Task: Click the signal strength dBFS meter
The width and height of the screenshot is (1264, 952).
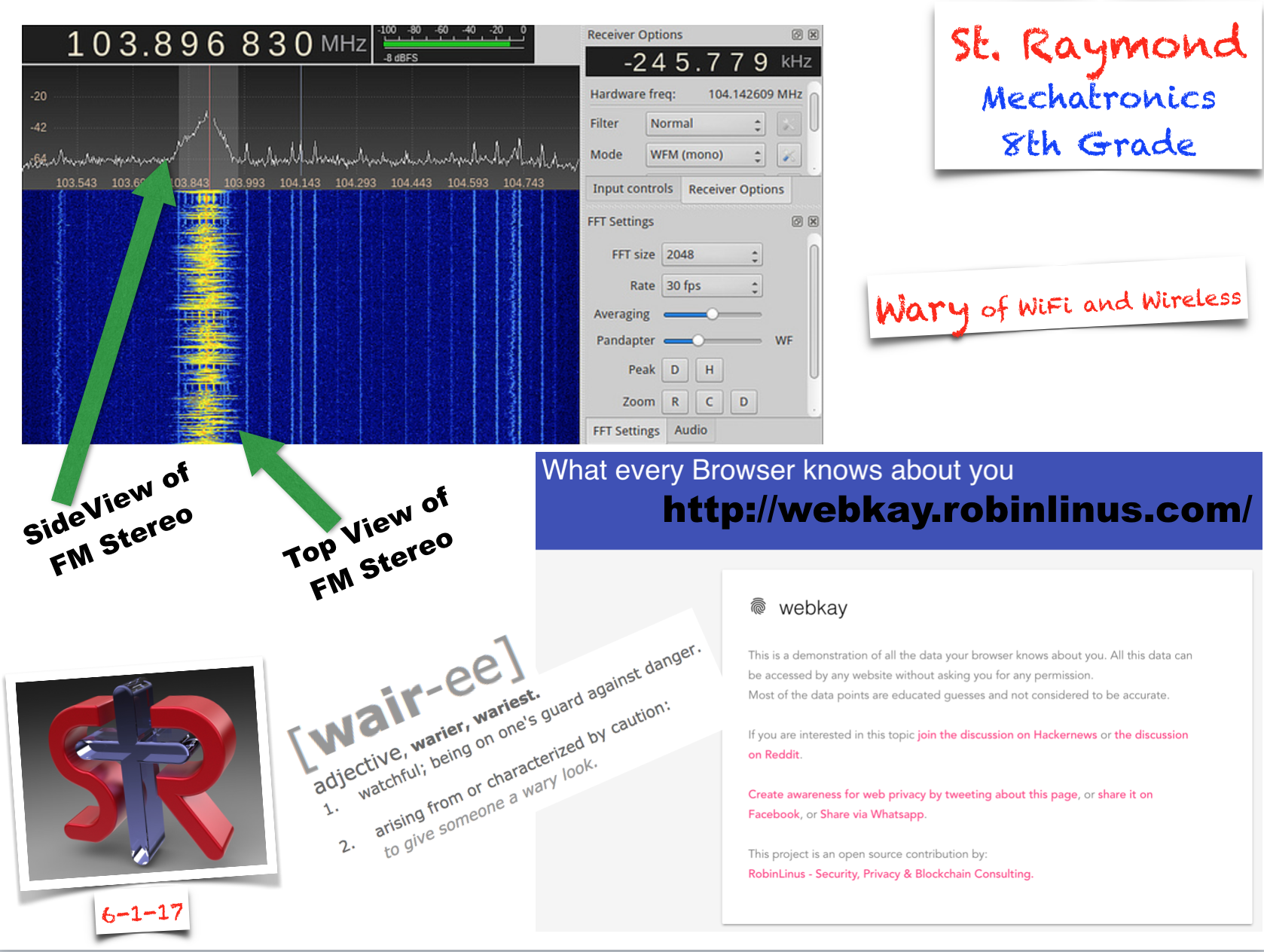Action: point(454,44)
